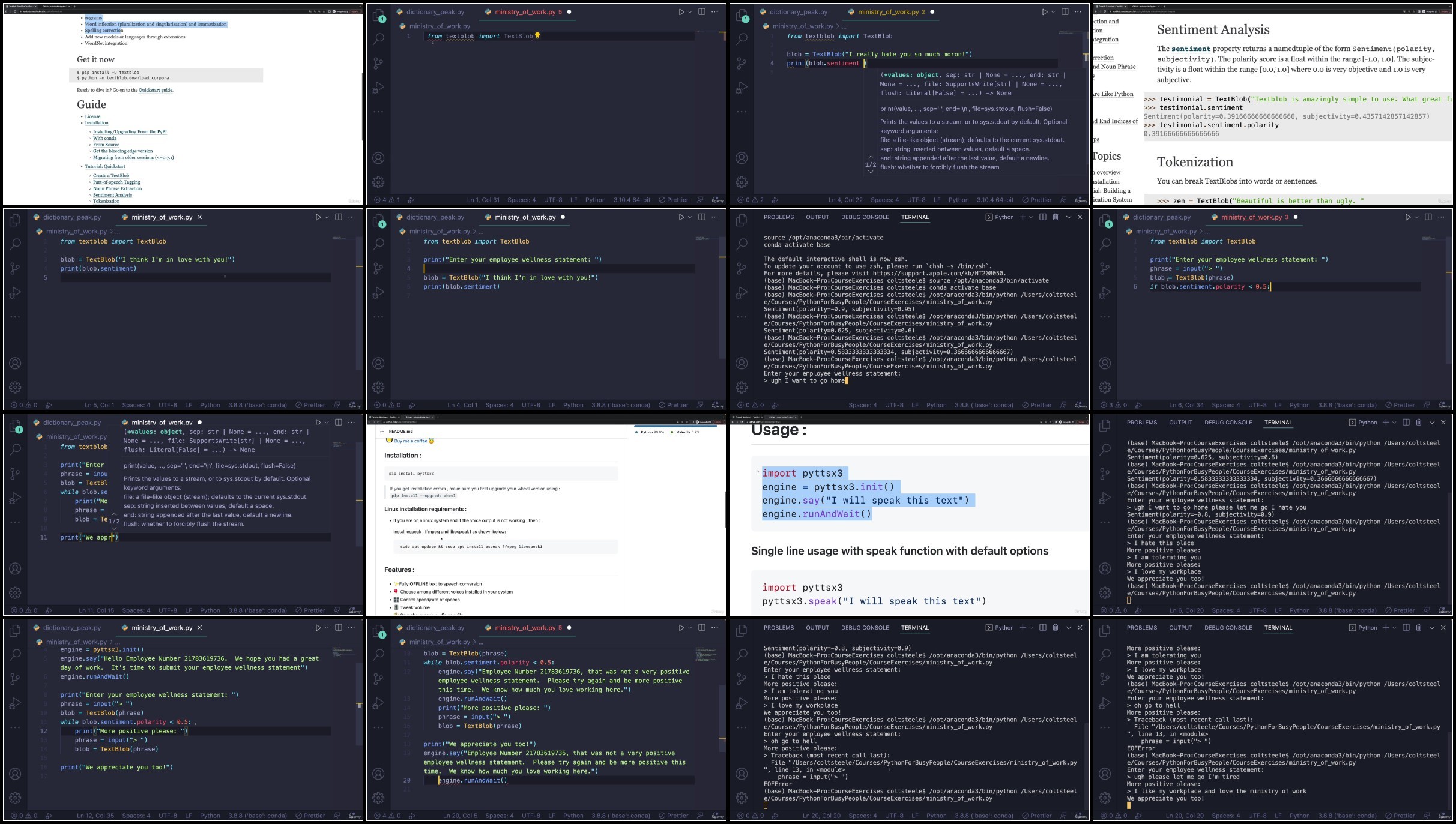Expand Run dropdown arrow in 'Ln 1, Col 31' window
Viewport: 1456px width, 824px height.
[690, 12]
